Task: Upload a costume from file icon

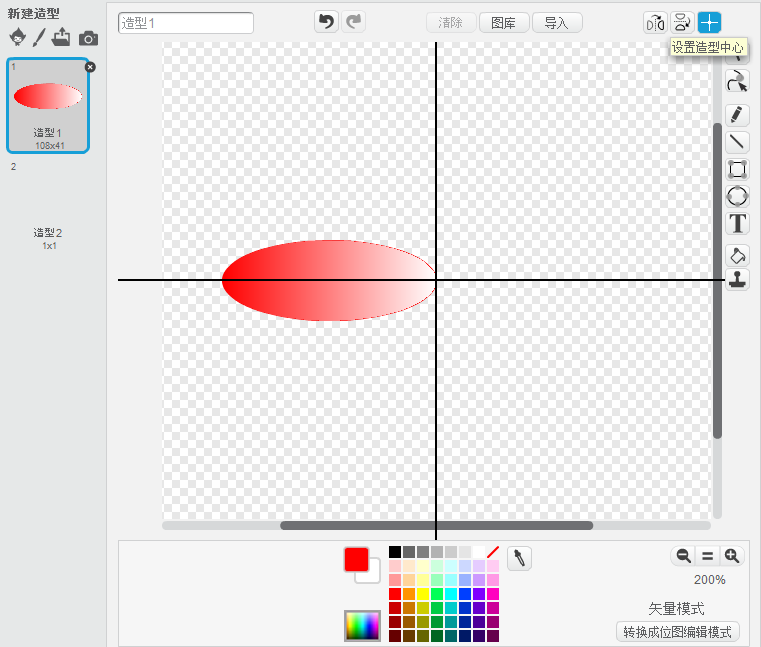Action: 61,37
